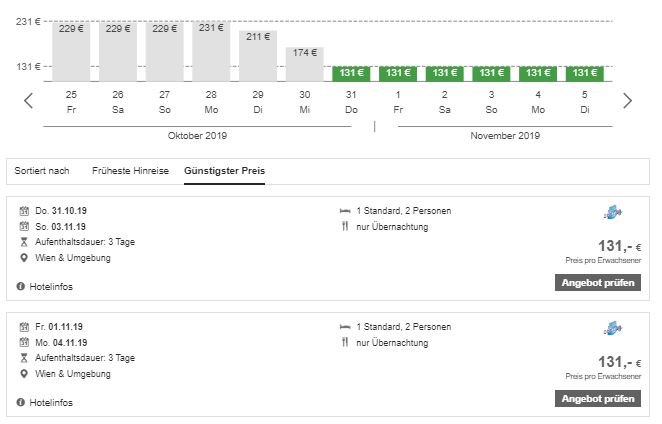Image resolution: width=662 pixels, height=424 pixels.
Task: Check the first offer with Angebot prüfen
Action: (x=596, y=283)
